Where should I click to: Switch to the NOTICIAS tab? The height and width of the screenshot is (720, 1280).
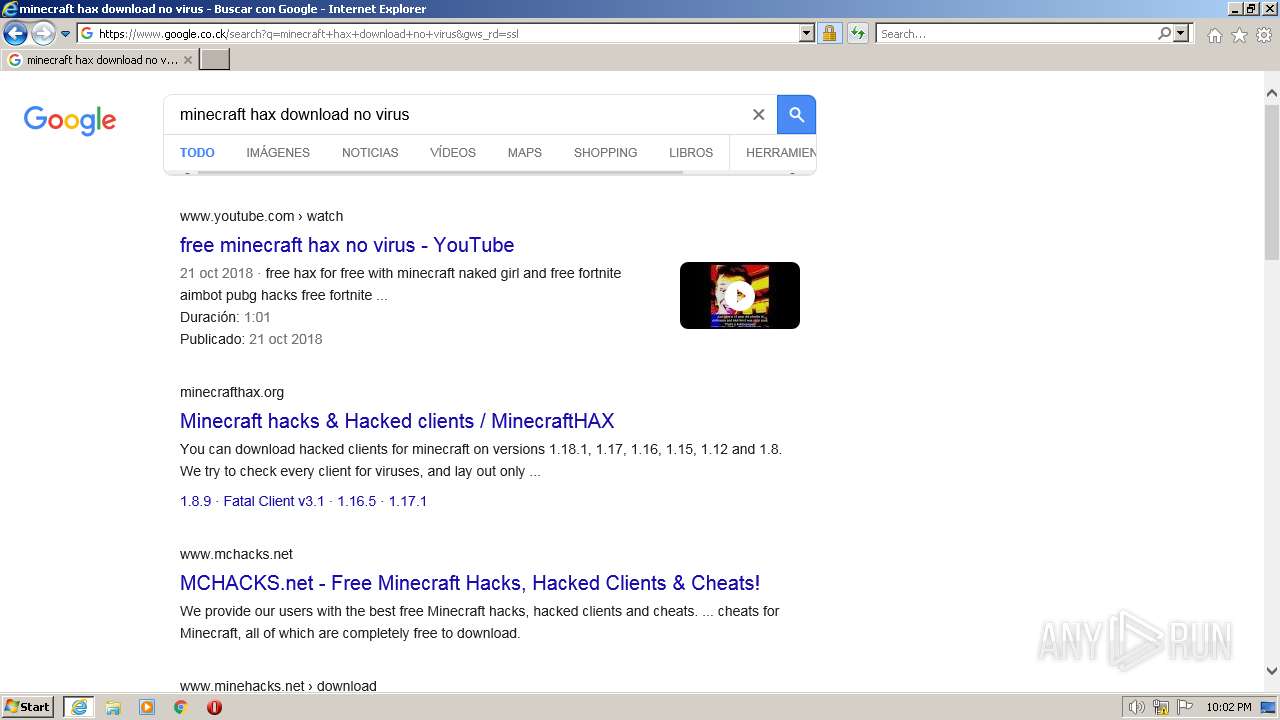(x=370, y=153)
